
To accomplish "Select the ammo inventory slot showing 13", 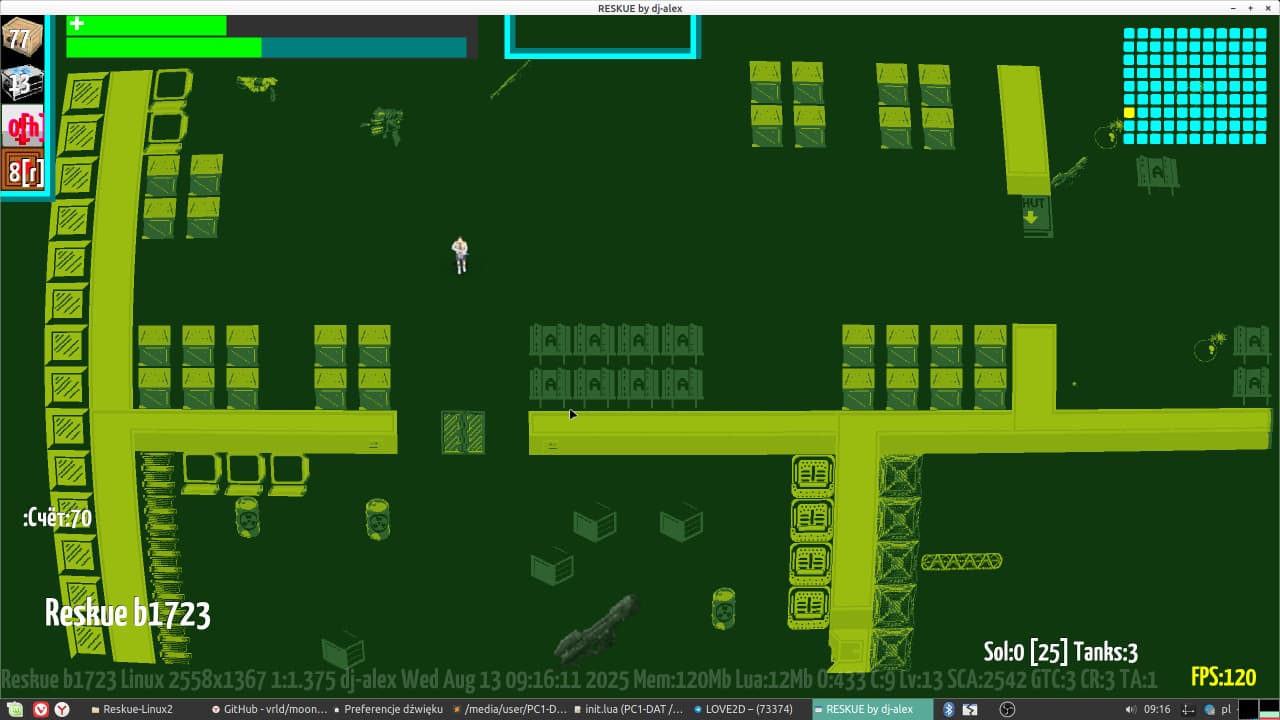I will [x=22, y=83].
